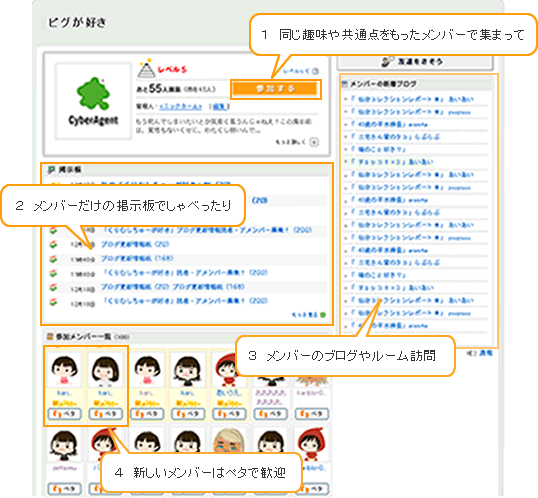
Task: Click the ペタ button under the first member
Action: pyautogui.click(x=64, y=414)
